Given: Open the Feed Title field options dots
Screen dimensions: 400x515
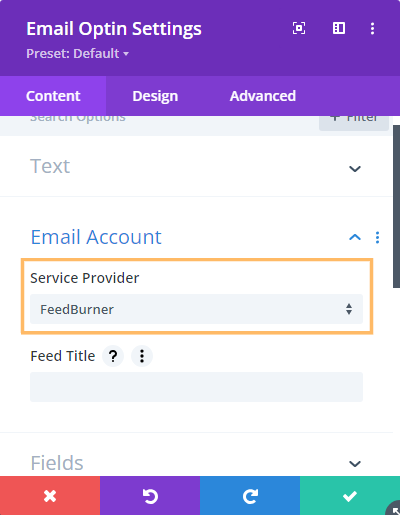Looking at the screenshot, I should [142, 356].
